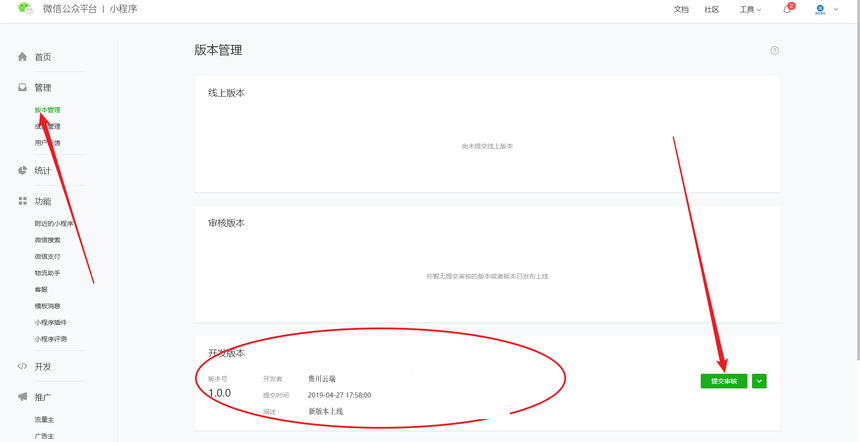Open 微信支付 in the sidebar

(x=48, y=256)
